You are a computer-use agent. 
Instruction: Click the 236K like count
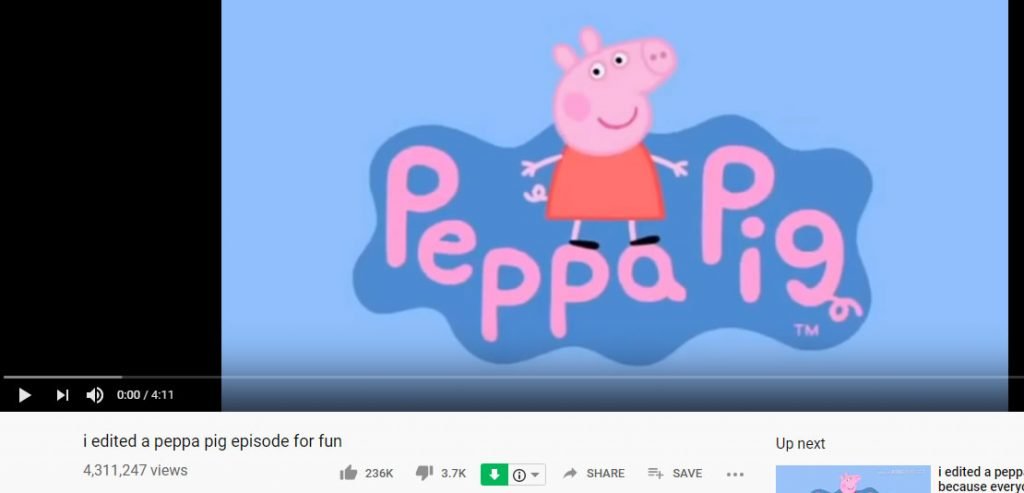point(379,473)
